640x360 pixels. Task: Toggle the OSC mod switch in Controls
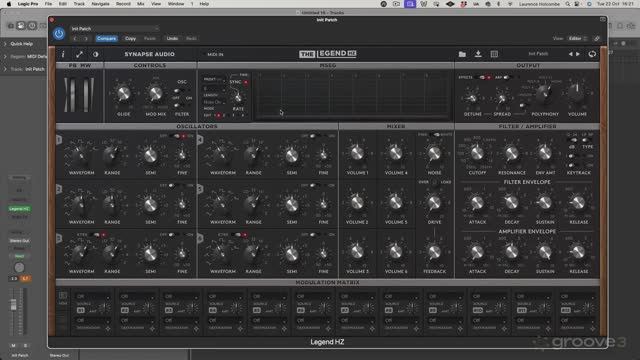coord(178,91)
